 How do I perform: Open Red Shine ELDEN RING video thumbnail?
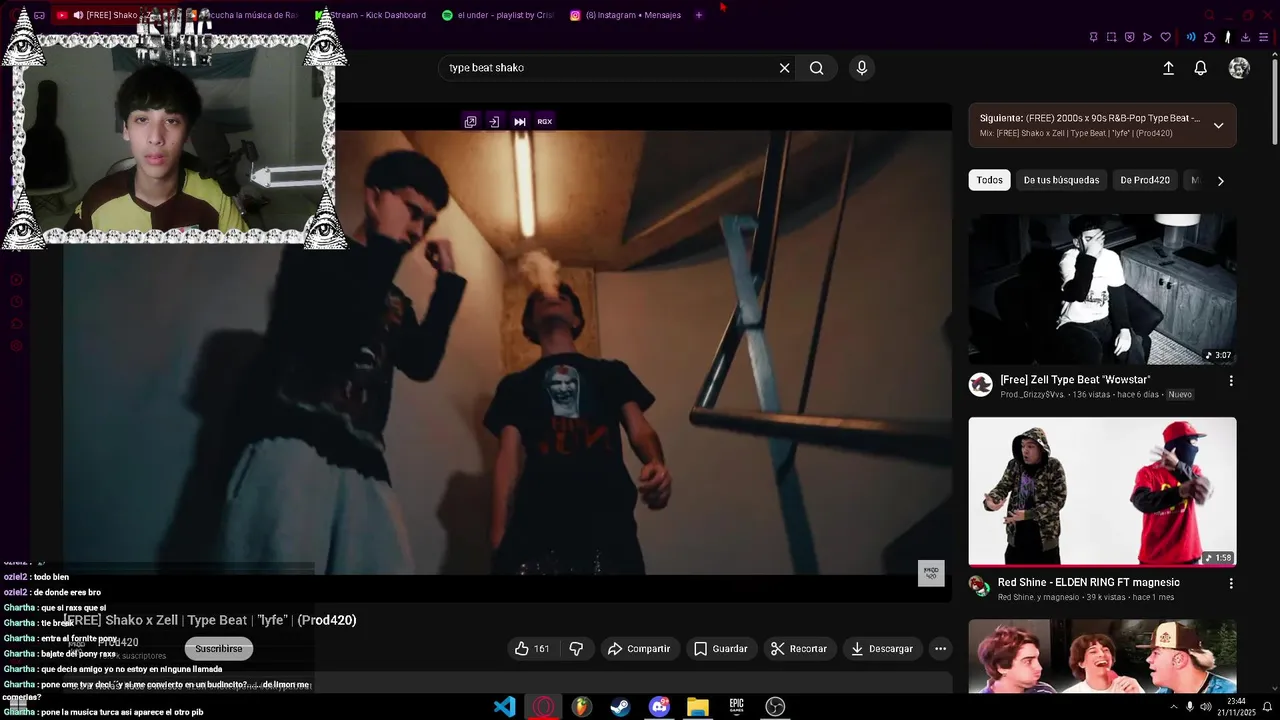pos(1102,492)
